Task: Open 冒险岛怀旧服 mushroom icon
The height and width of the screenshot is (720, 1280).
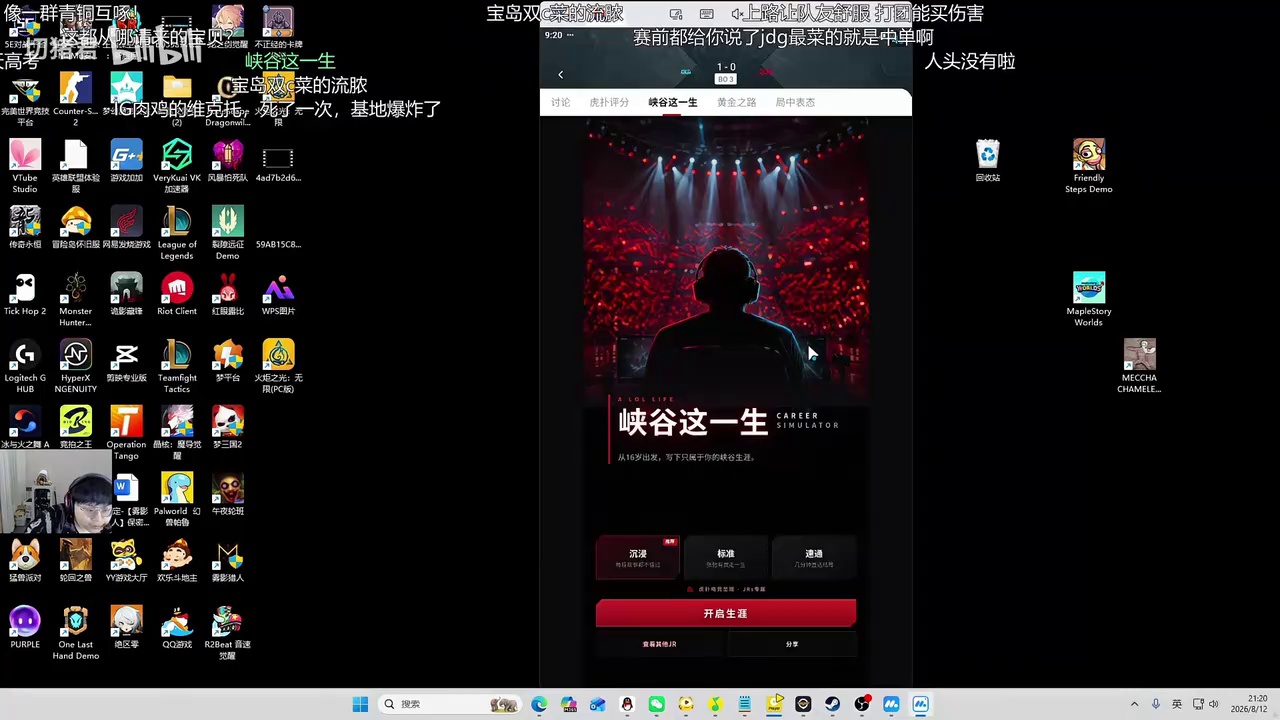Action: click(x=75, y=227)
